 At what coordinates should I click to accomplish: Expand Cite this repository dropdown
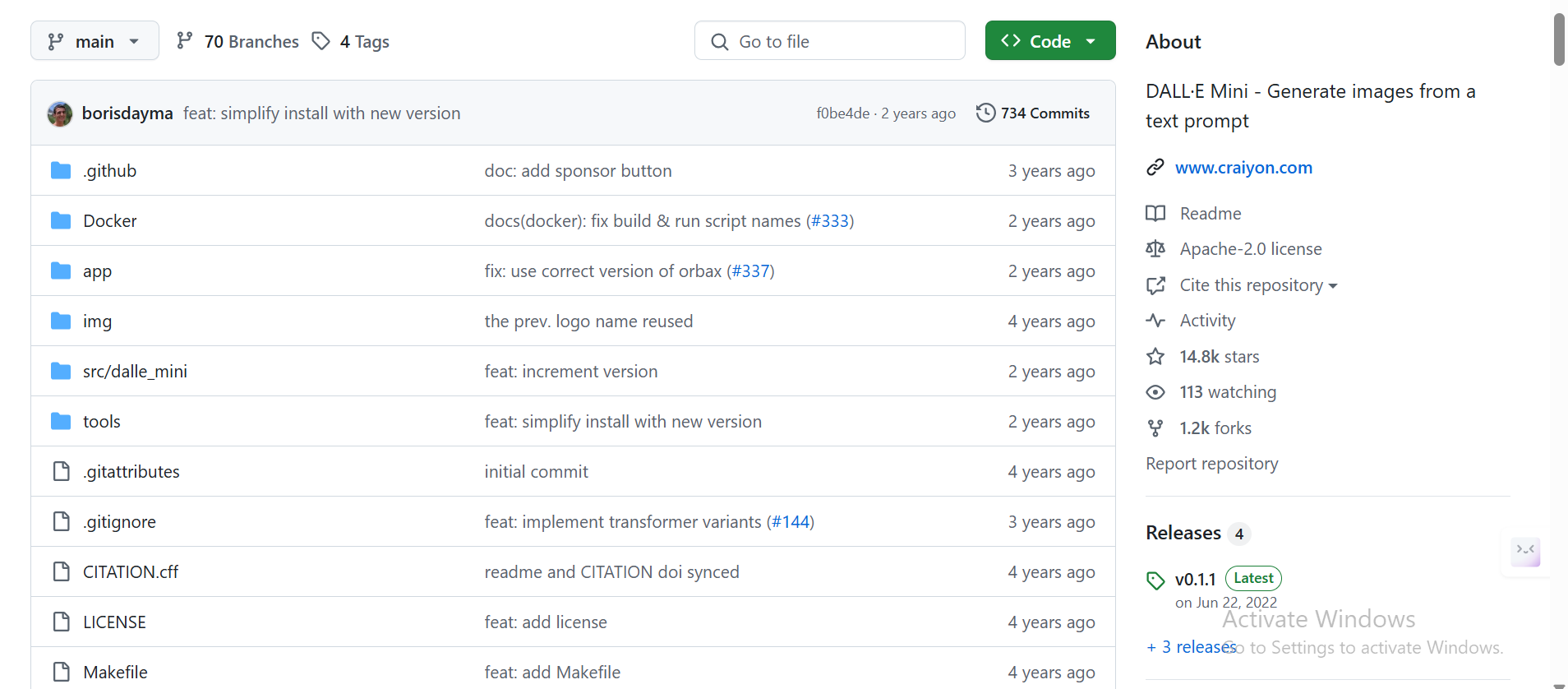pos(1258,285)
